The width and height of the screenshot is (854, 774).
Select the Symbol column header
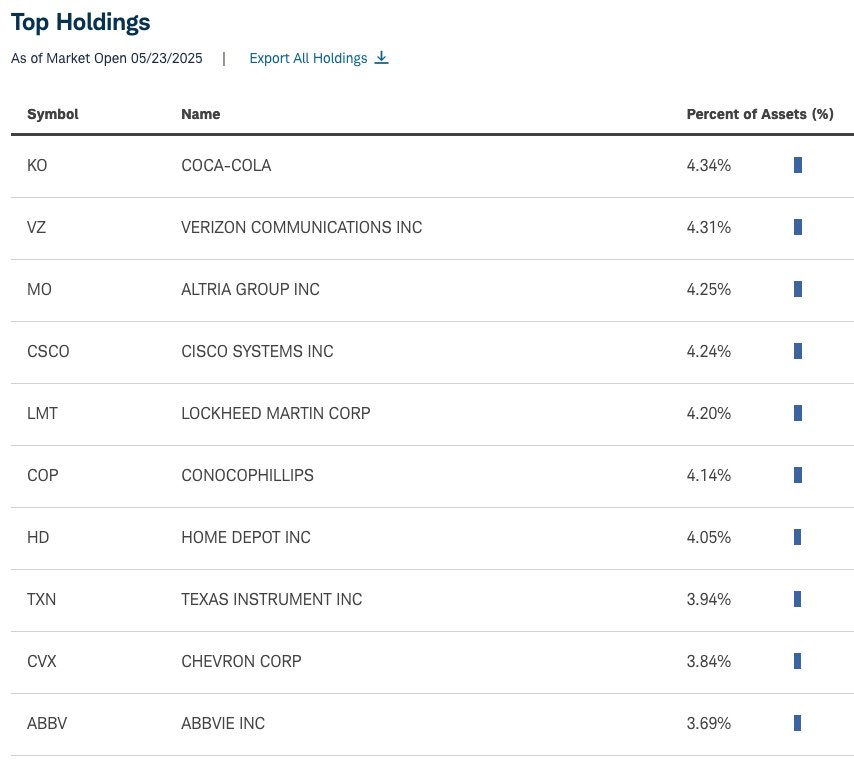point(53,114)
